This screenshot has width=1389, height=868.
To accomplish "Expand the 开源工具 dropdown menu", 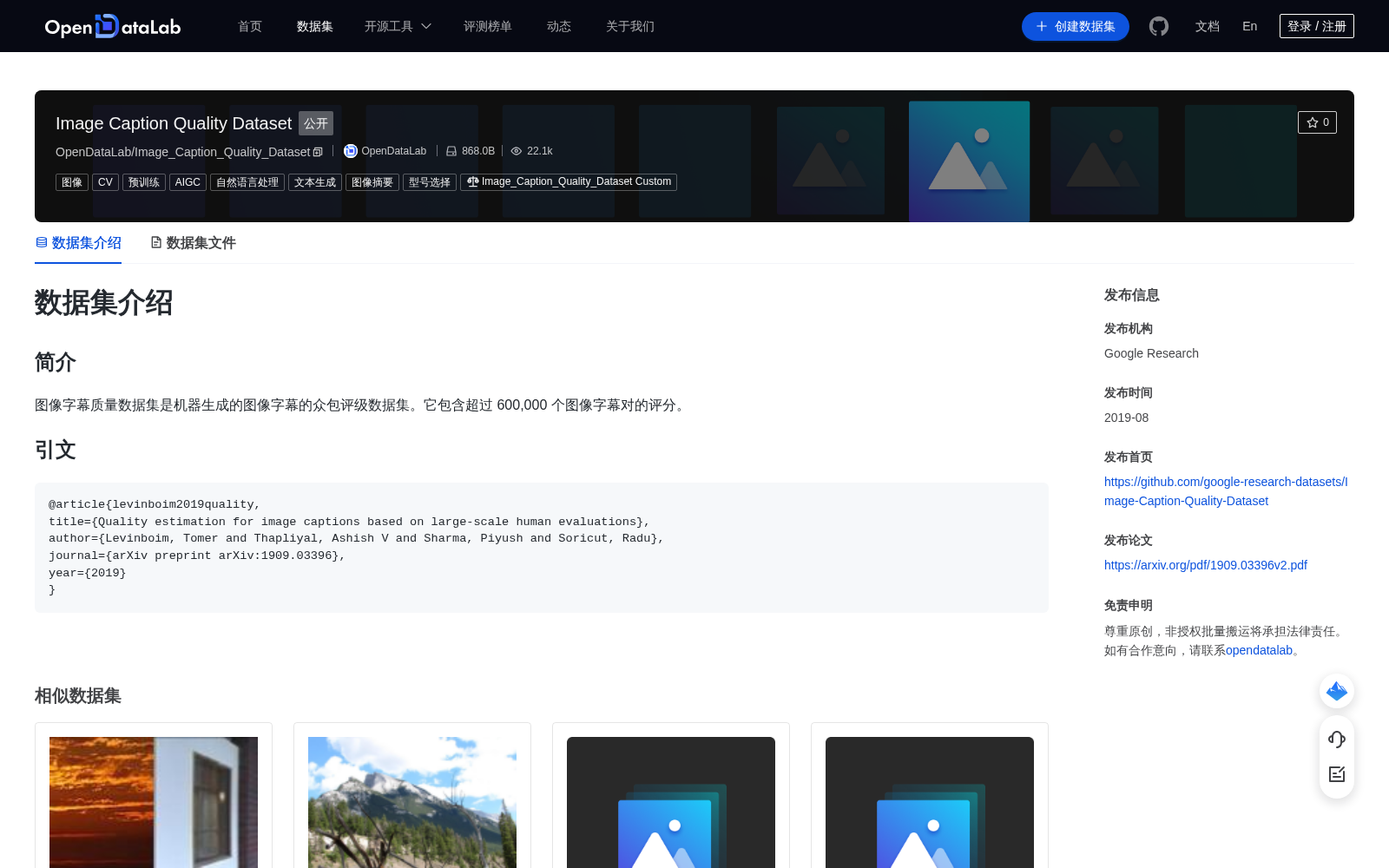I will 398,26.
